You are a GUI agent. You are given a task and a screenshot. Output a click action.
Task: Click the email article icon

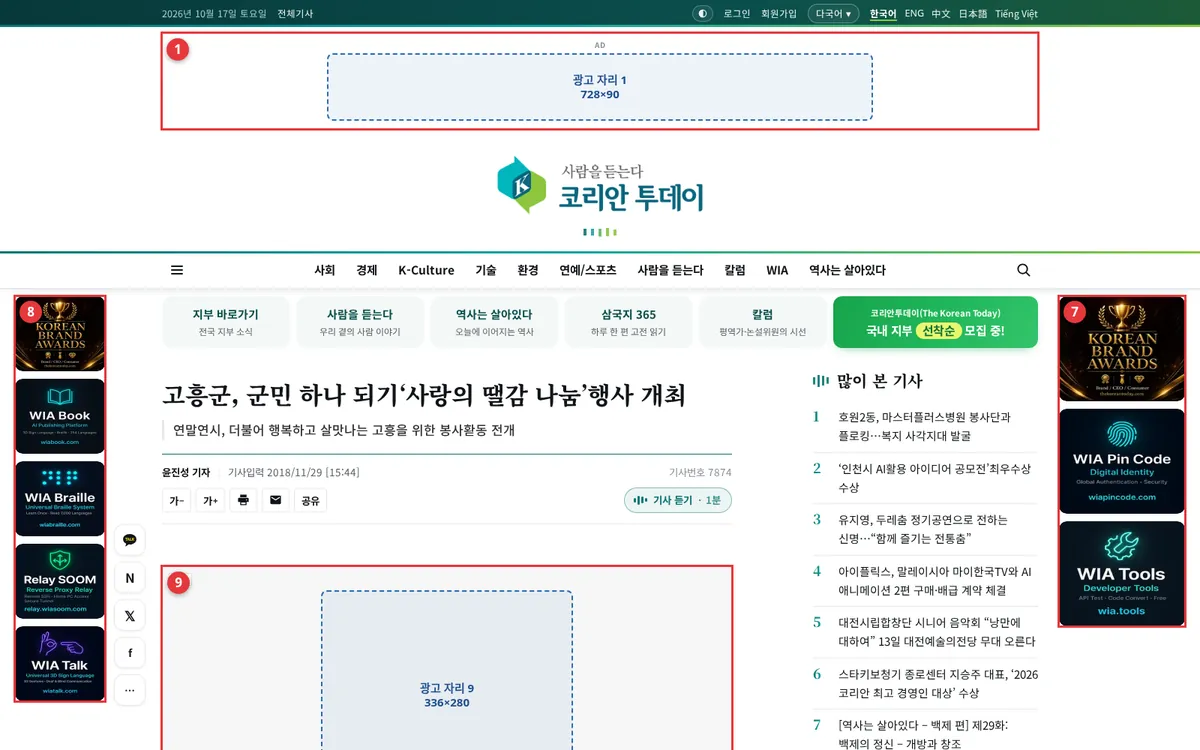coord(276,500)
